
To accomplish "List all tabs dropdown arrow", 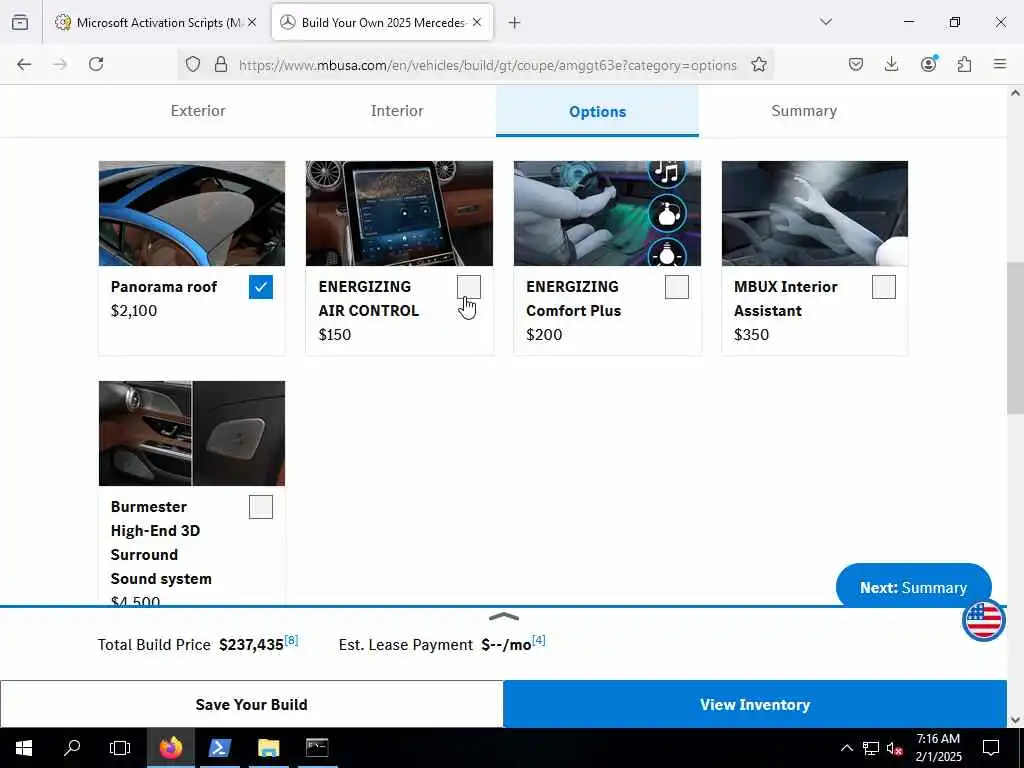I will pos(826,22).
